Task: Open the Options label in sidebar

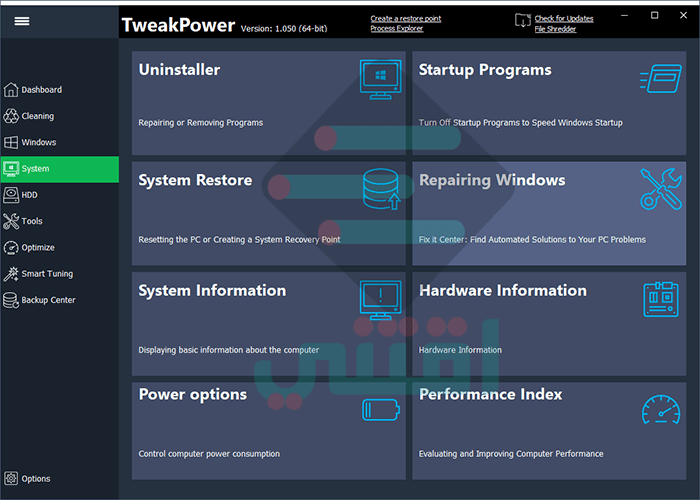Action: [36, 479]
